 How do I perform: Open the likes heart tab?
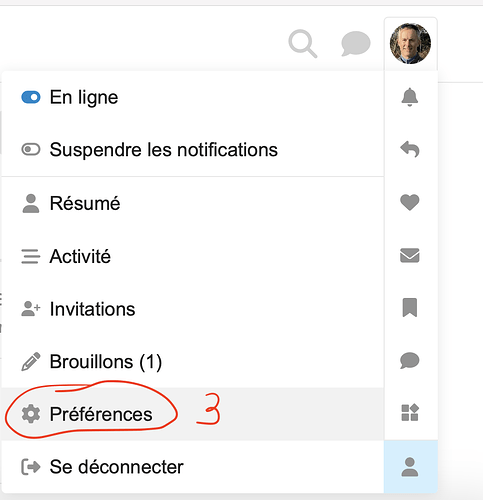[x=410, y=202]
